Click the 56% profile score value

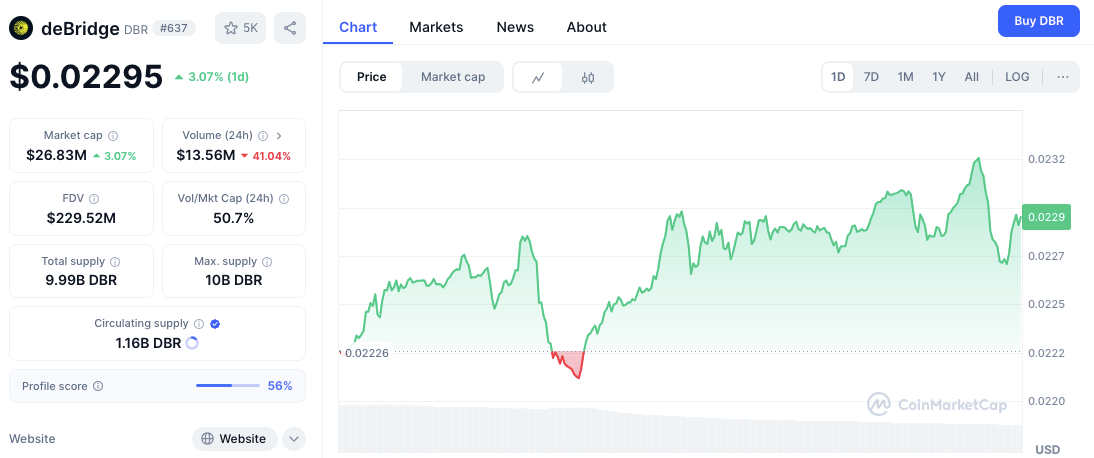pyautogui.click(x=280, y=386)
